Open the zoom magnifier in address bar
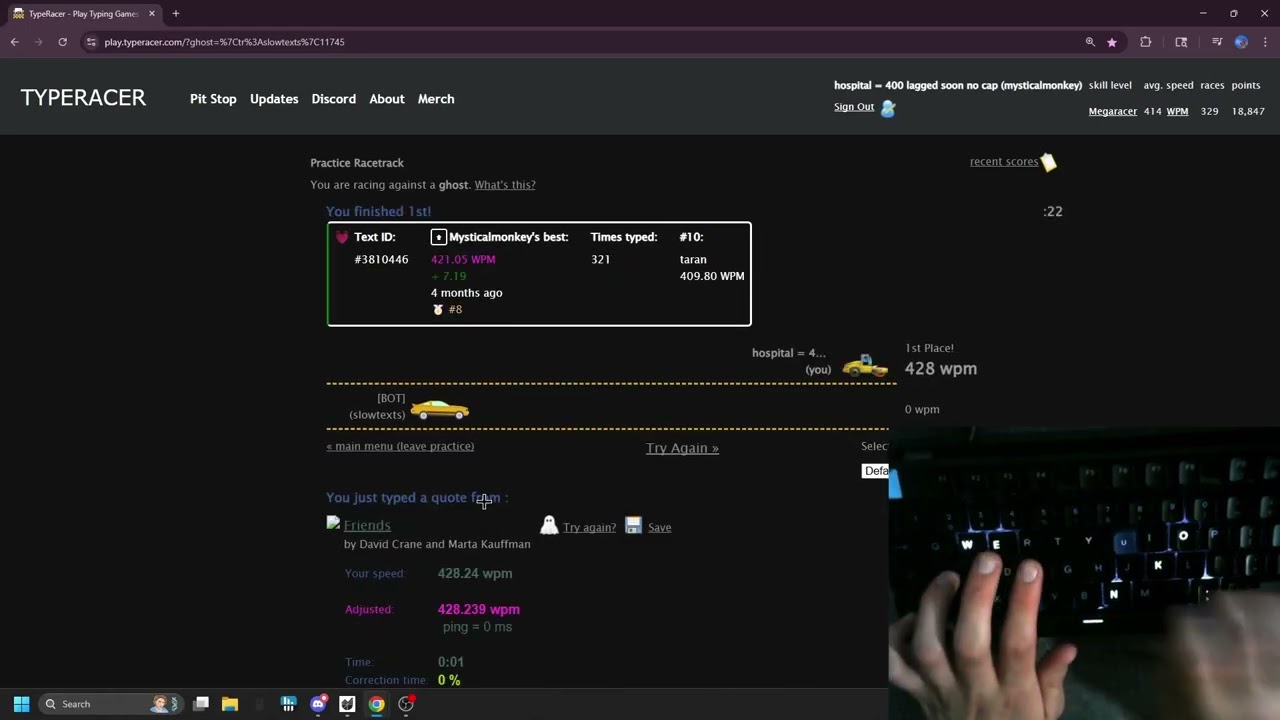This screenshot has width=1280, height=720. coord(1090,42)
